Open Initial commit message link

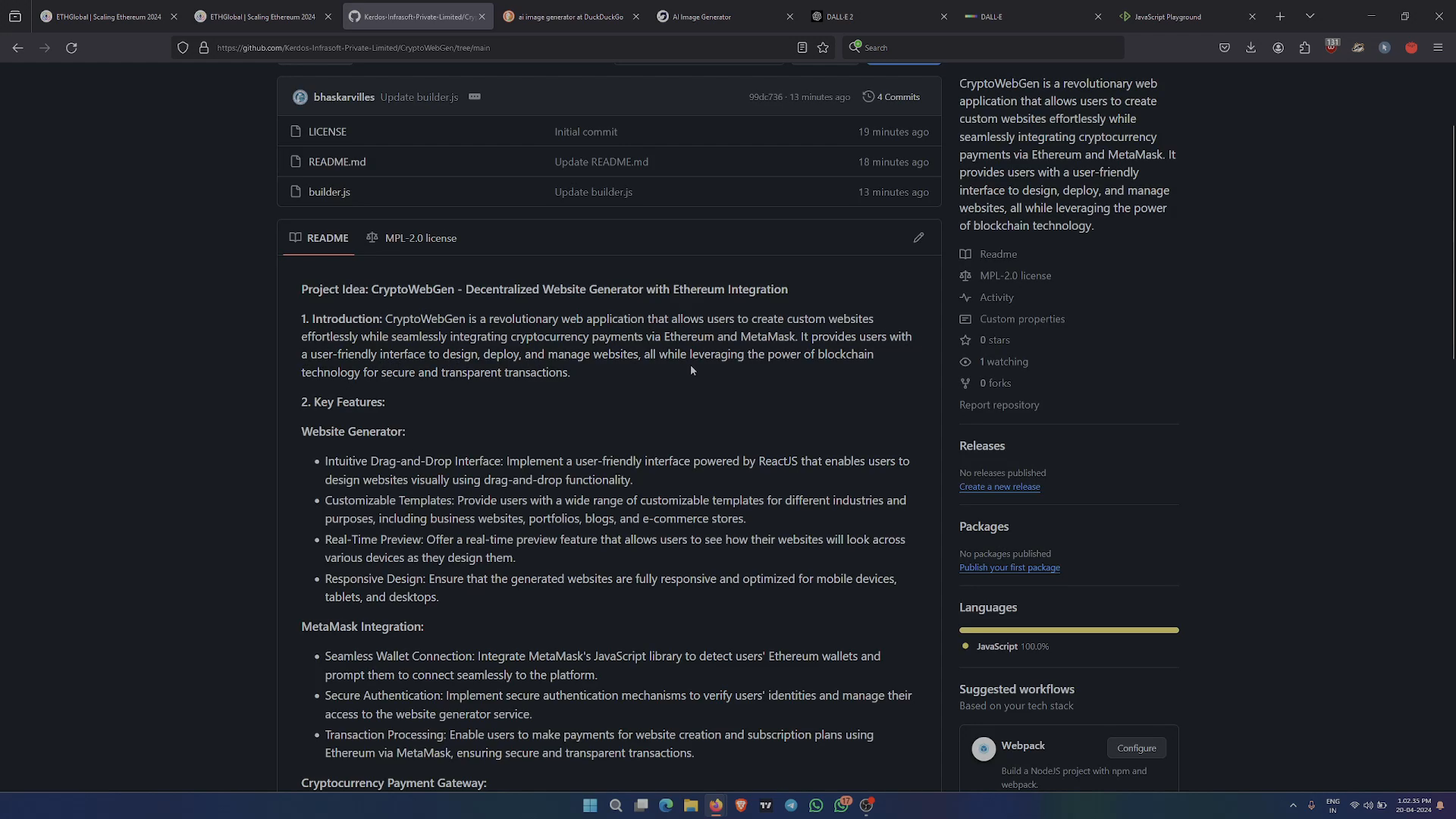pos(585,131)
